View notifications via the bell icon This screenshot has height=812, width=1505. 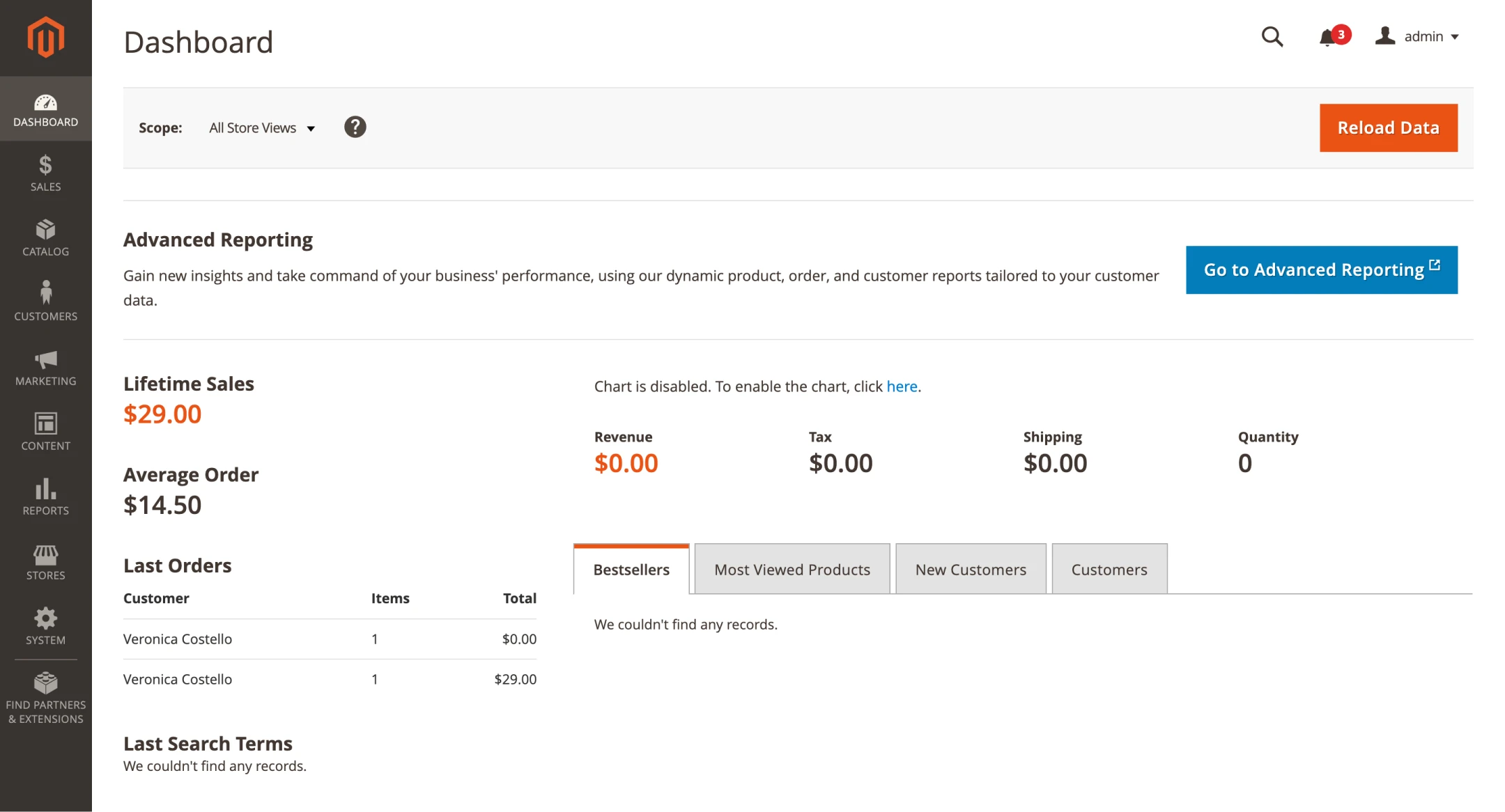pyautogui.click(x=1327, y=37)
